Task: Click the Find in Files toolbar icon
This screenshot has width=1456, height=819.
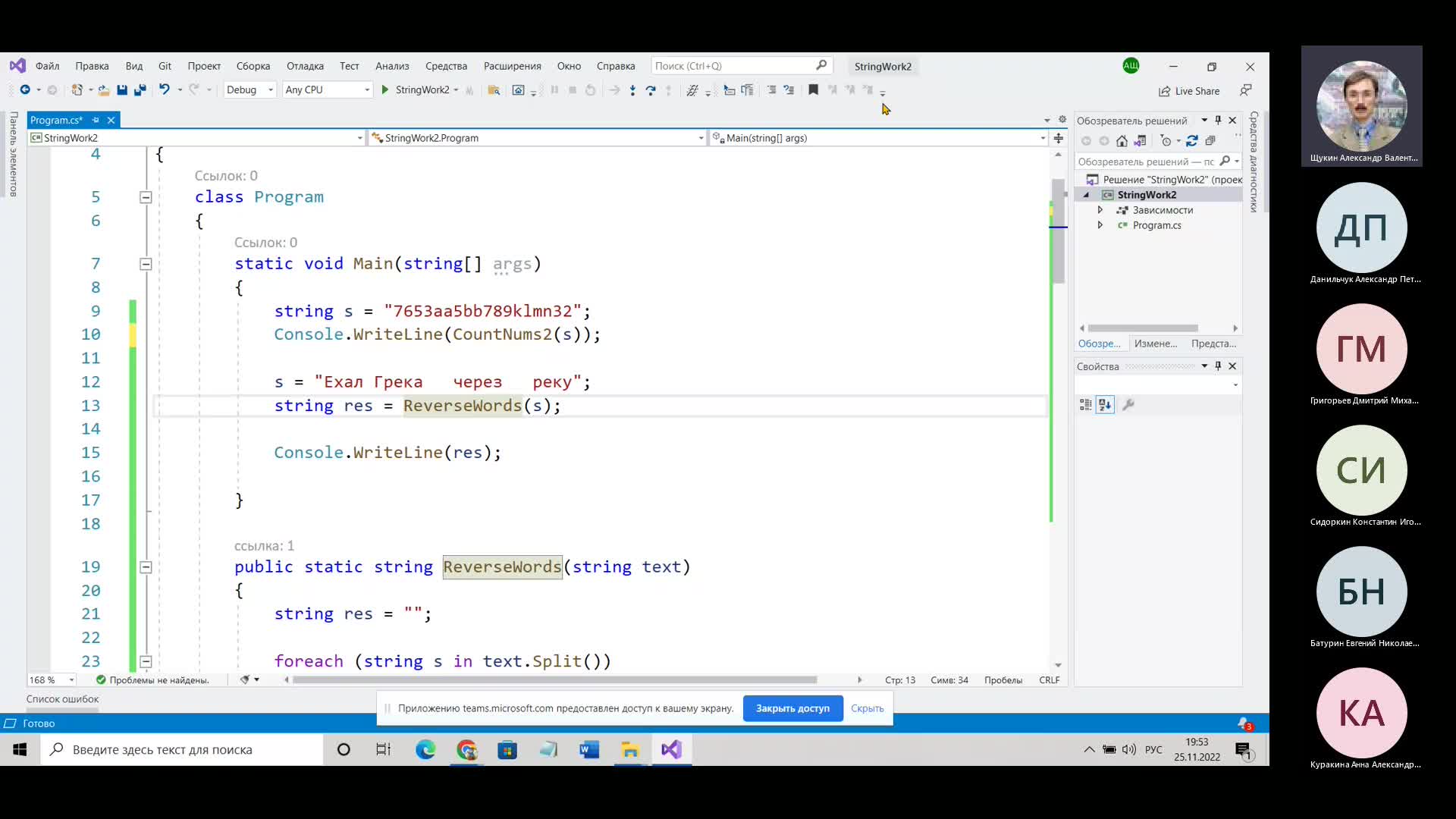Action: 494,89
